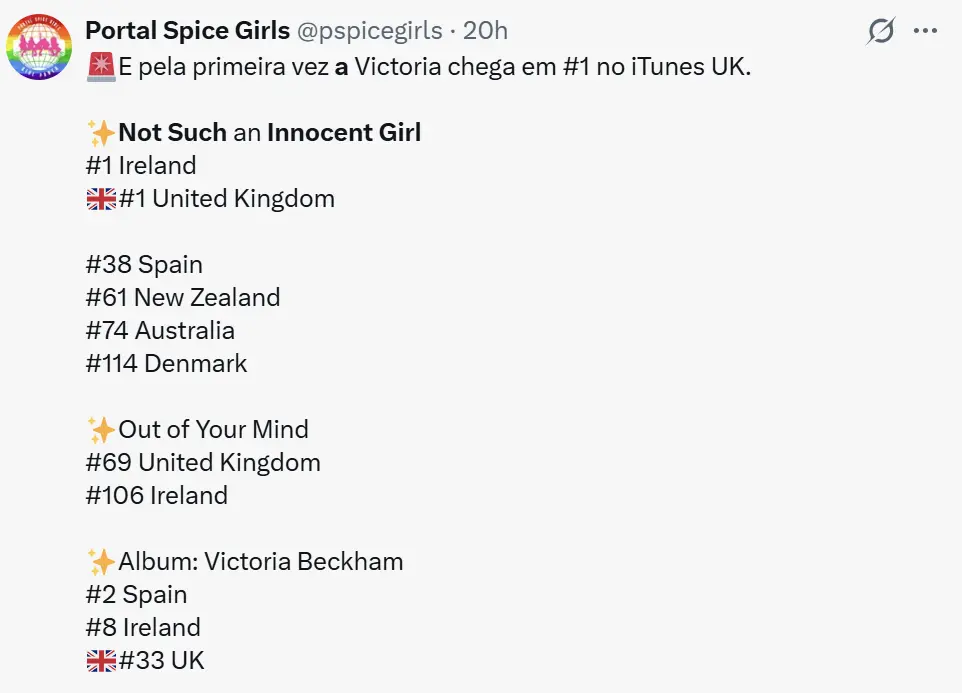Click the bold Innocent Girl text
The image size is (962, 693).
(x=344, y=133)
